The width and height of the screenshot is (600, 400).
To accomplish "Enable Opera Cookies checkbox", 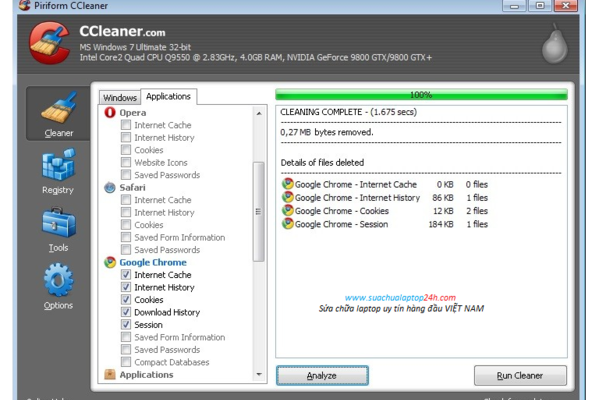I will coord(126,150).
